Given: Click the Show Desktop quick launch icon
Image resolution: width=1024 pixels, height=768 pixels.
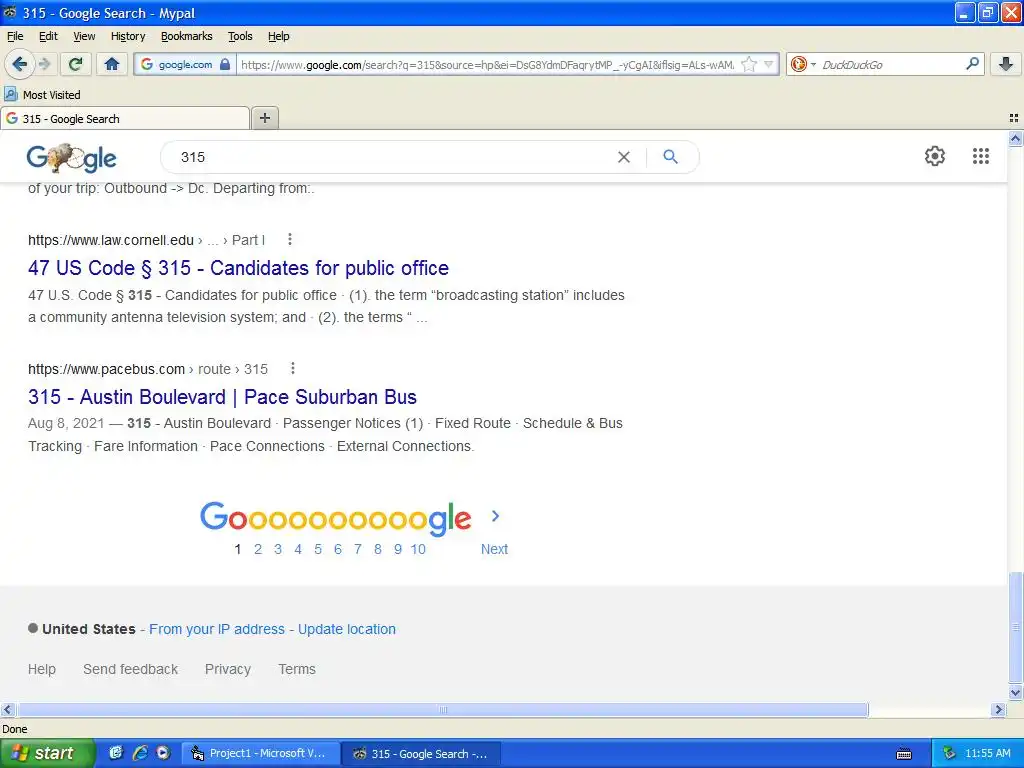Looking at the screenshot, I should [x=116, y=753].
